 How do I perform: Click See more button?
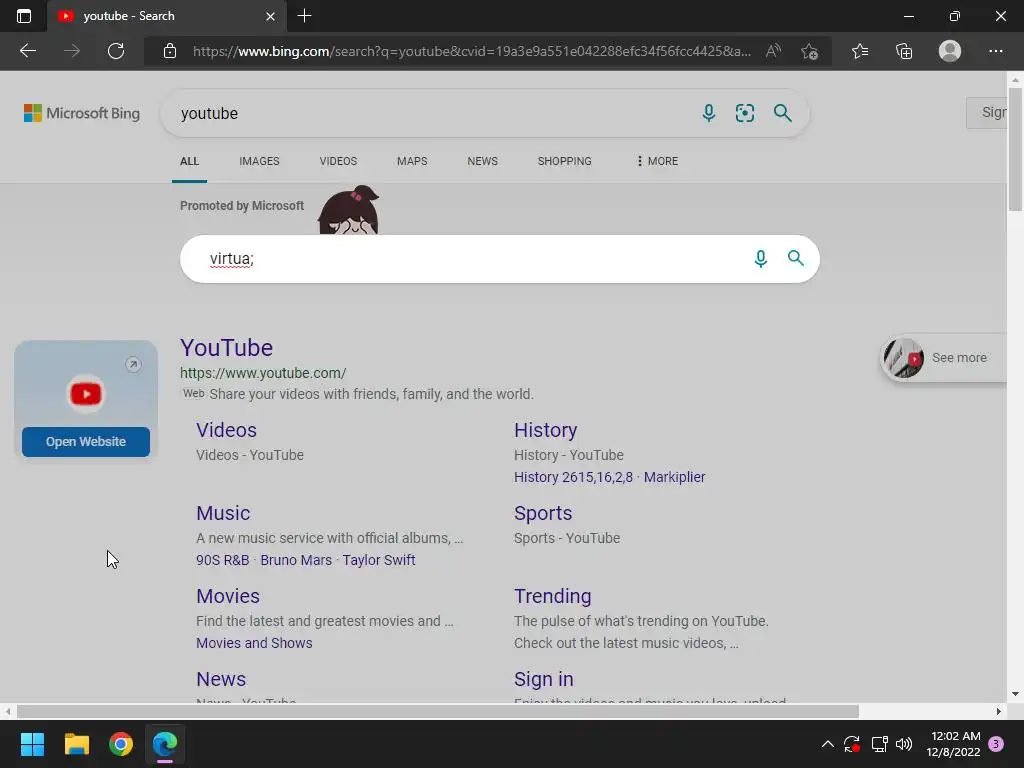pos(944,358)
